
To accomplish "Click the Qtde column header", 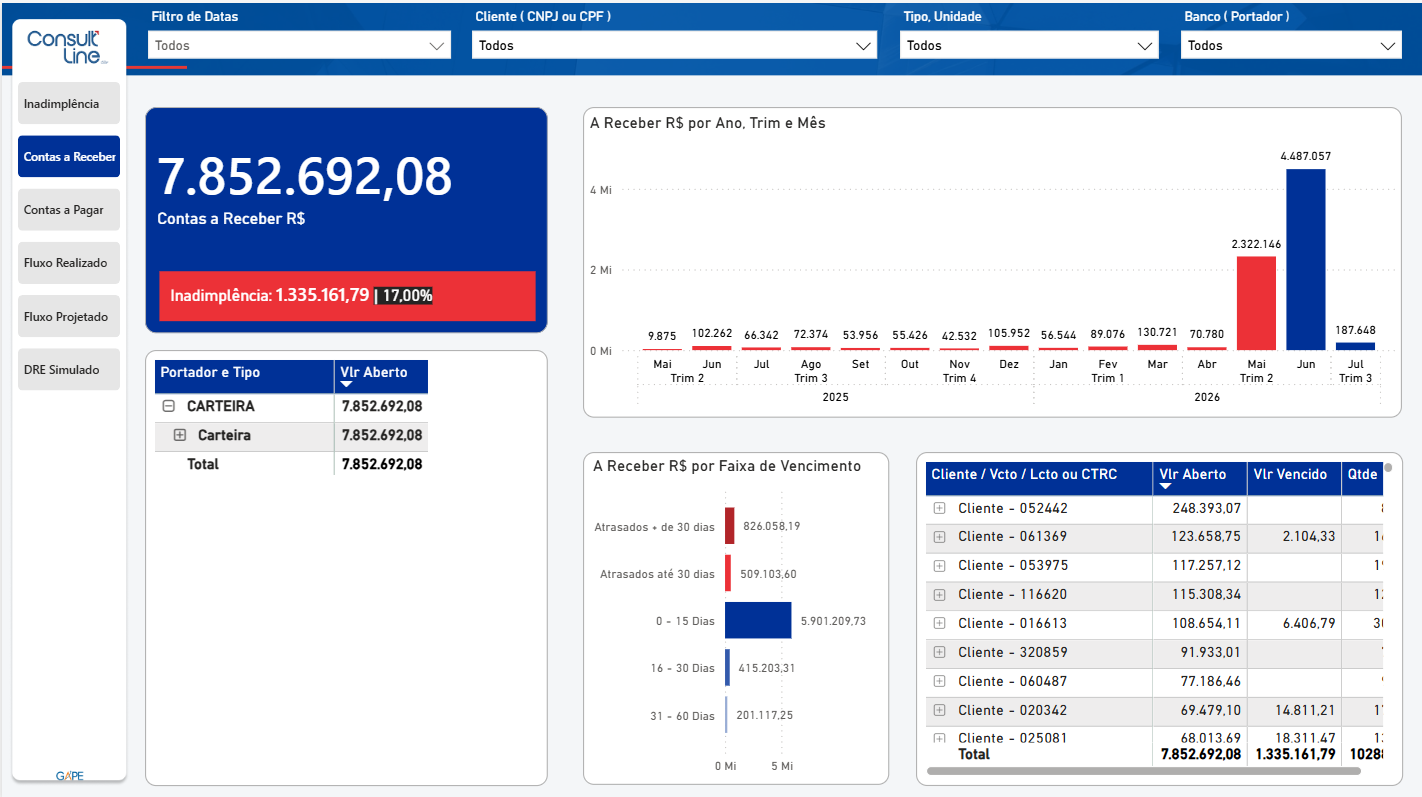I will pos(1363,478).
